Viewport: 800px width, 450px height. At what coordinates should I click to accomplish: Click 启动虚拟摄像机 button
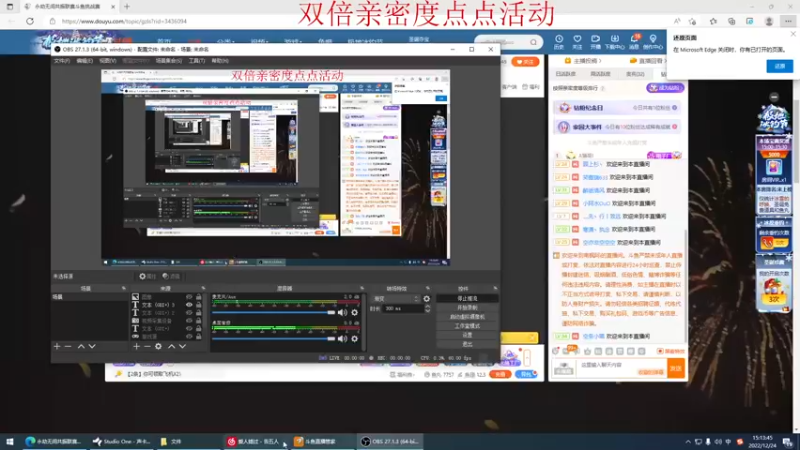tap(467, 317)
